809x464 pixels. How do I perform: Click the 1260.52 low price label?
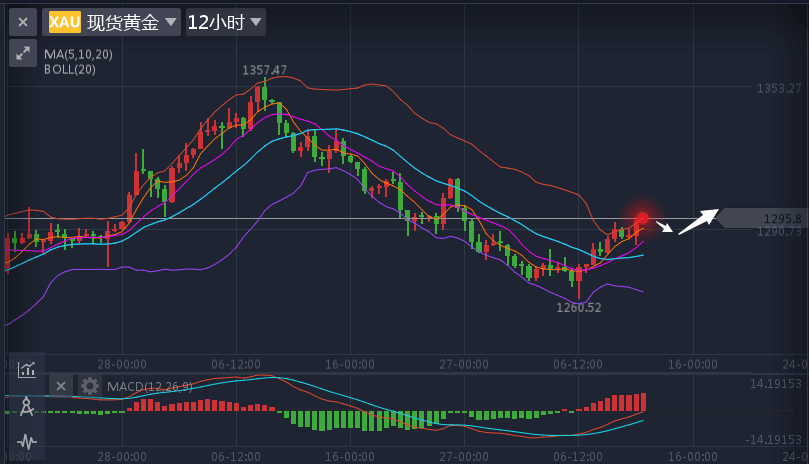(579, 308)
